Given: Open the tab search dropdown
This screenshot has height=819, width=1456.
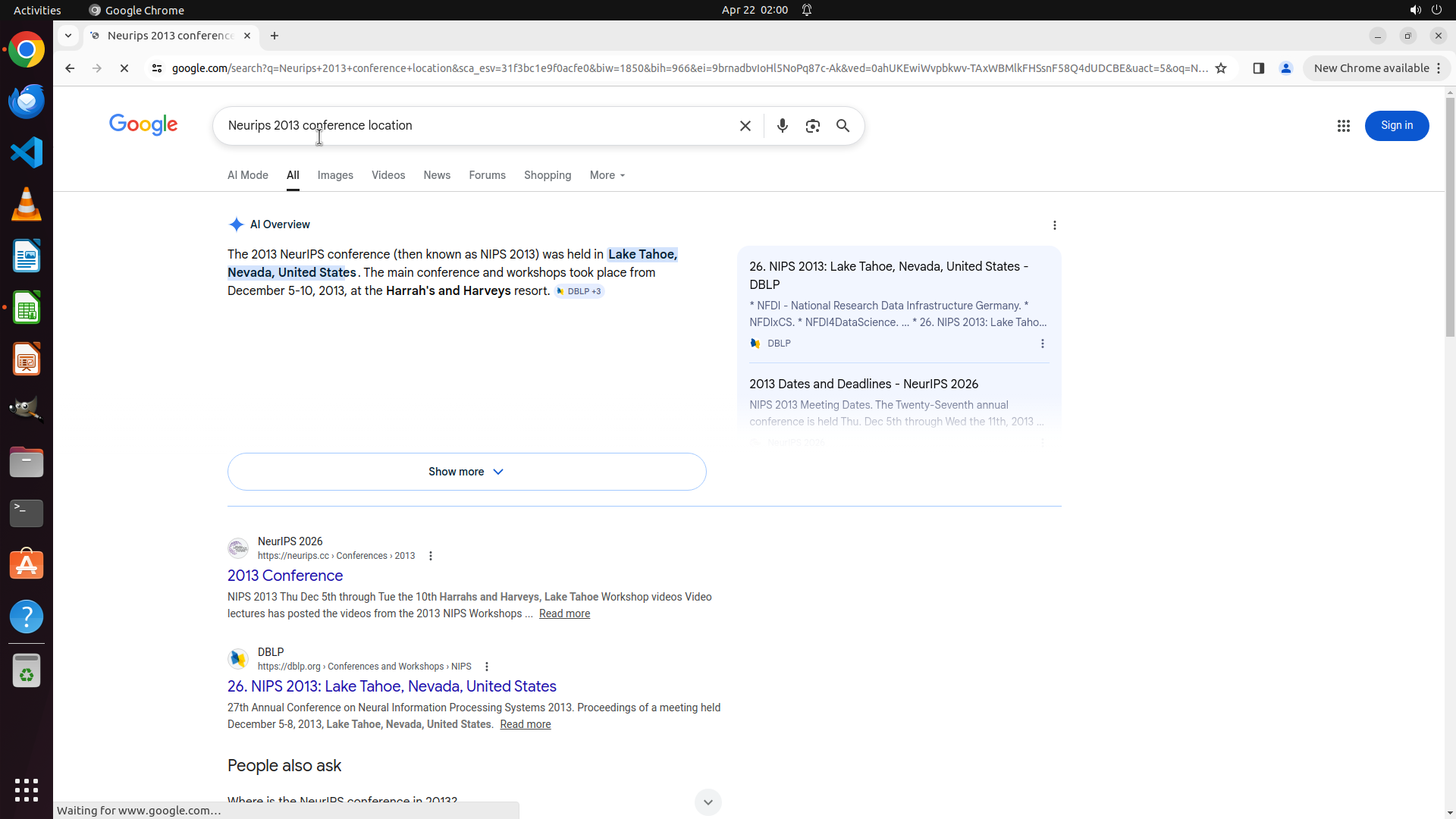Looking at the screenshot, I should [x=68, y=36].
